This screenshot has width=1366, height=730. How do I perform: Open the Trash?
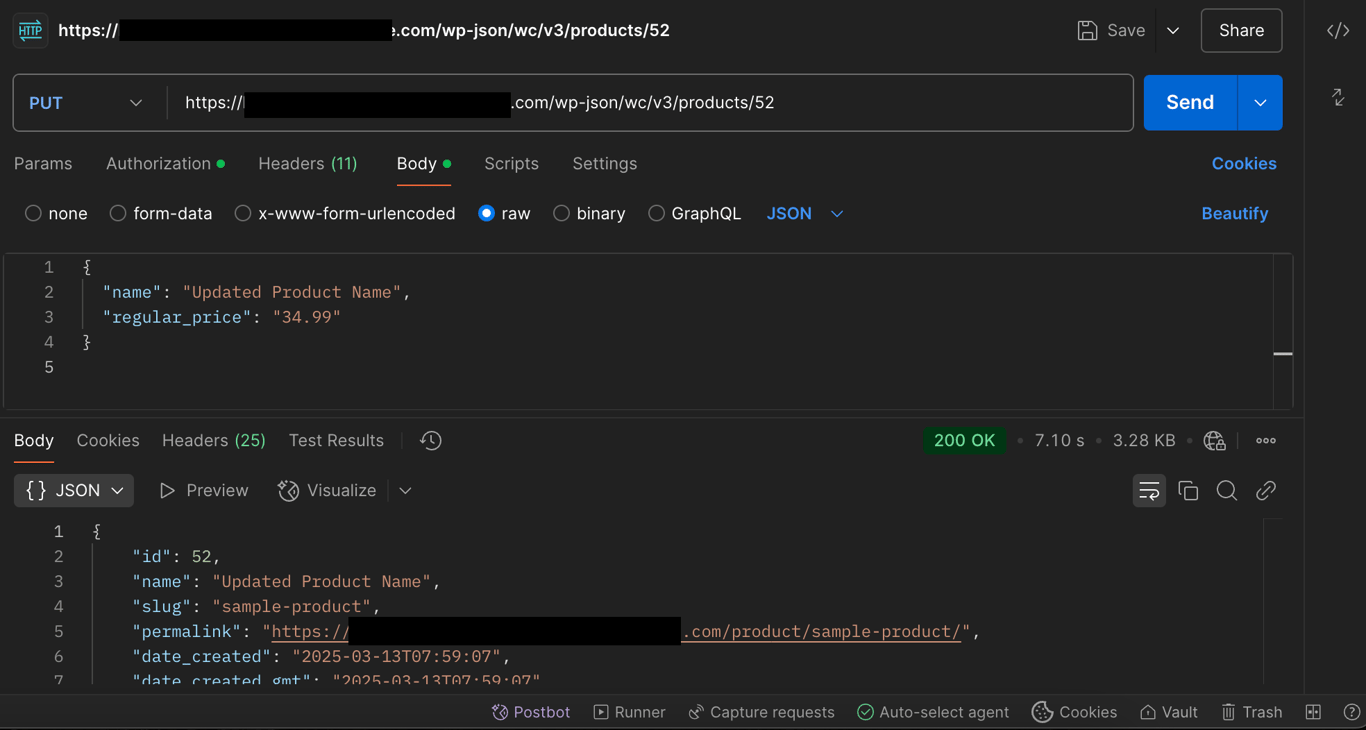(1252, 712)
